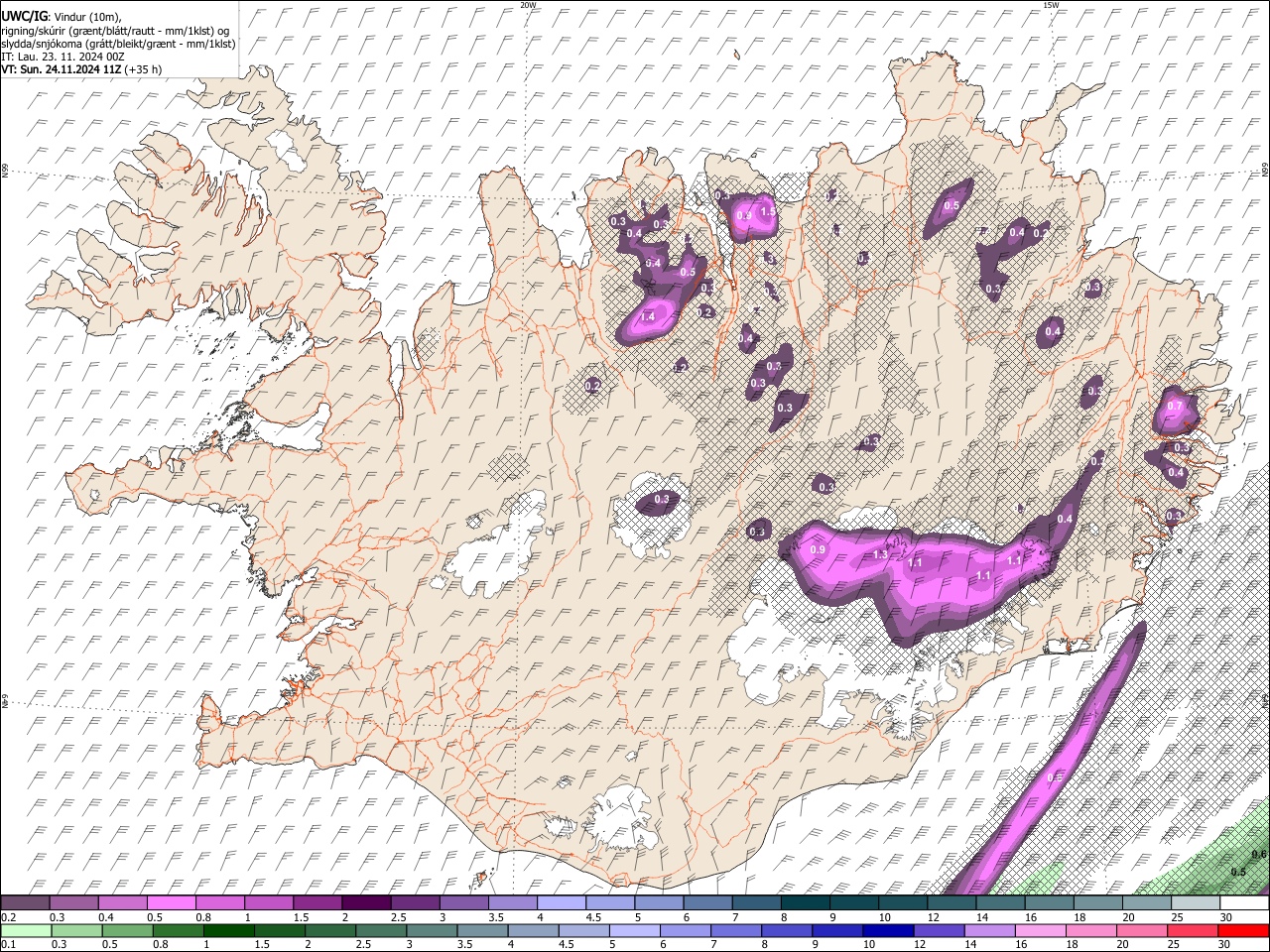Pick the darkest green lower-row swatch labeled 1
1270x952 pixels.
click(x=228, y=930)
